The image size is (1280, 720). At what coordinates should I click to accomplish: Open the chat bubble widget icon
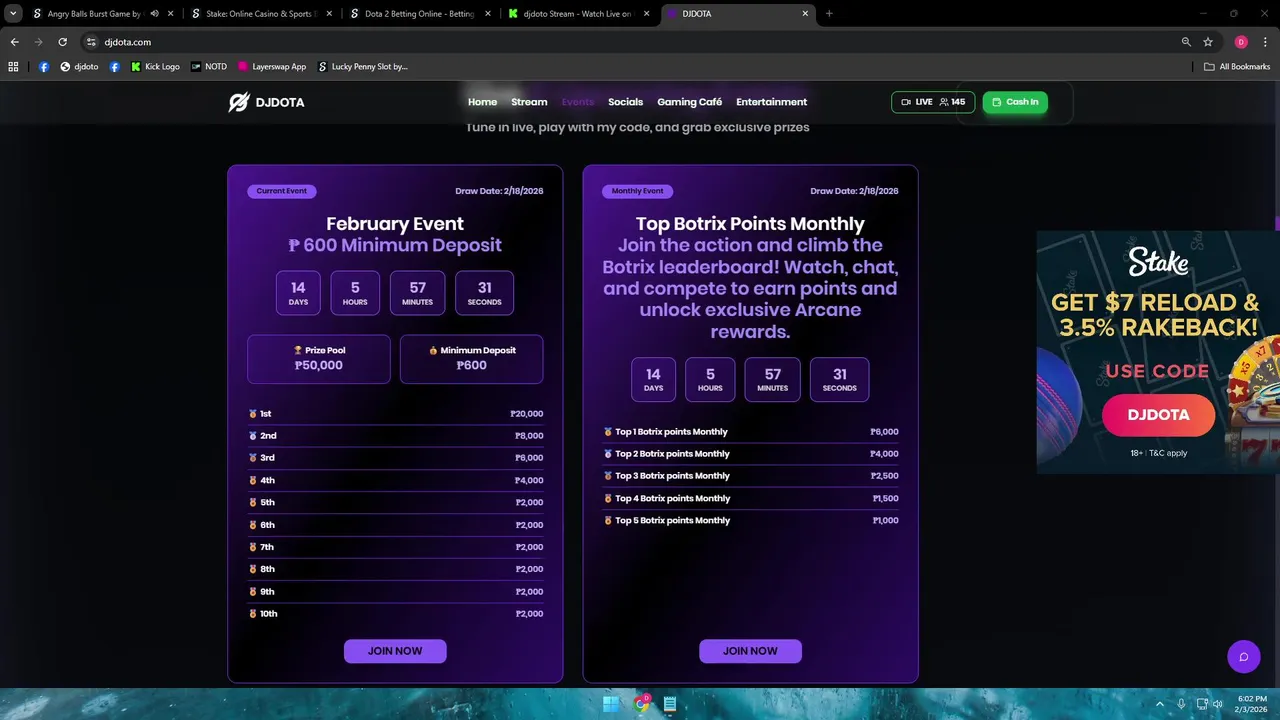(1244, 657)
